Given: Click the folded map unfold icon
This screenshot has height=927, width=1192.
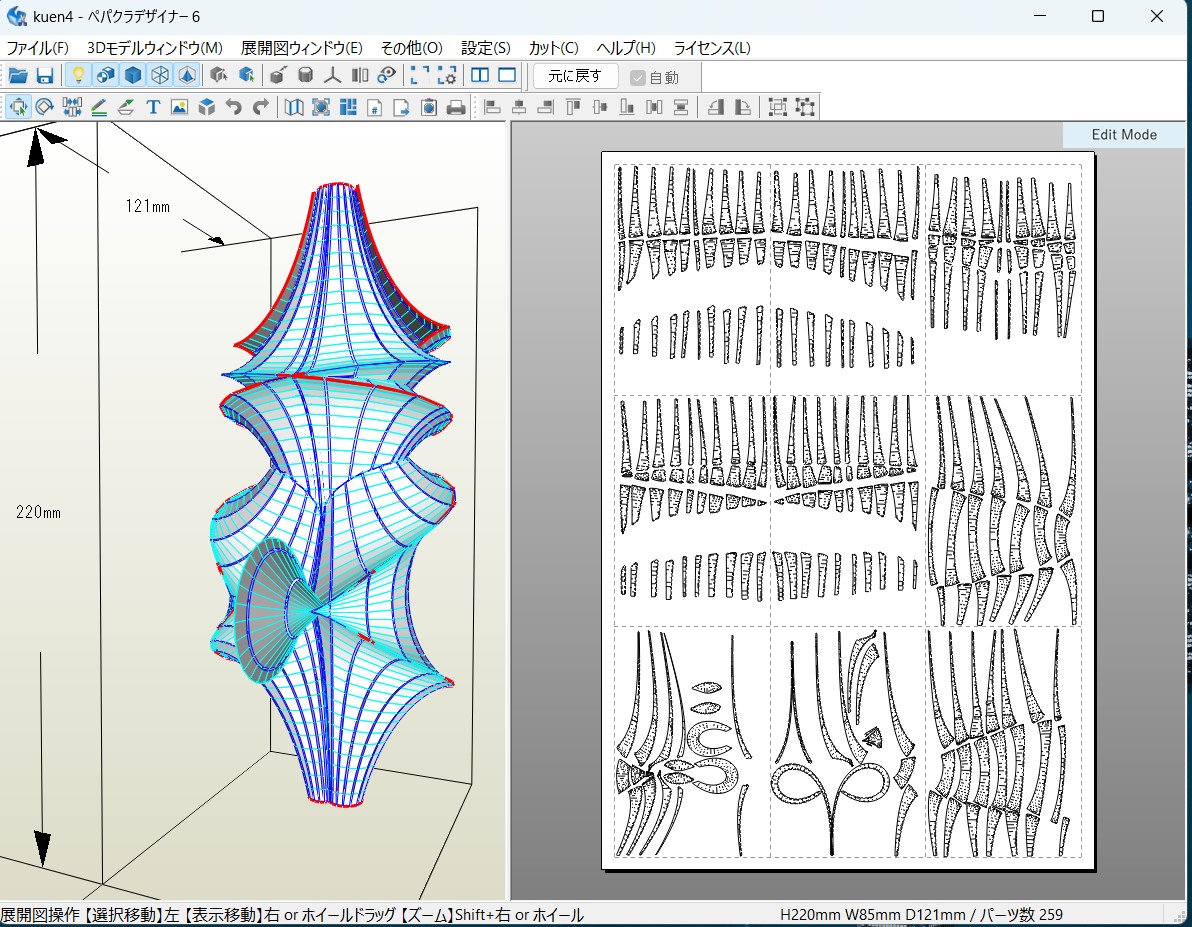Looking at the screenshot, I should tap(293, 107).
